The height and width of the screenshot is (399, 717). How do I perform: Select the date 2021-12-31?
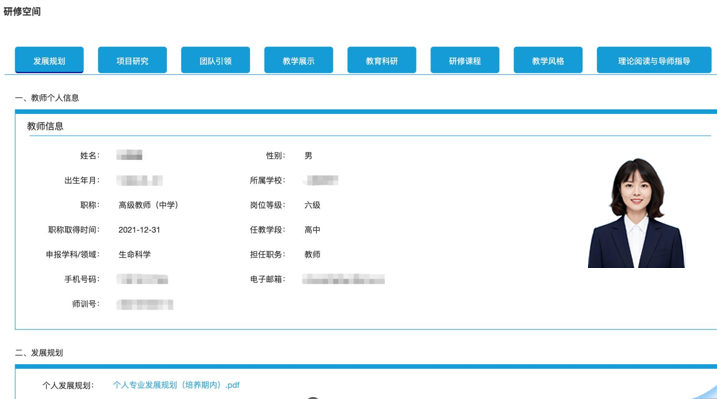139,230
